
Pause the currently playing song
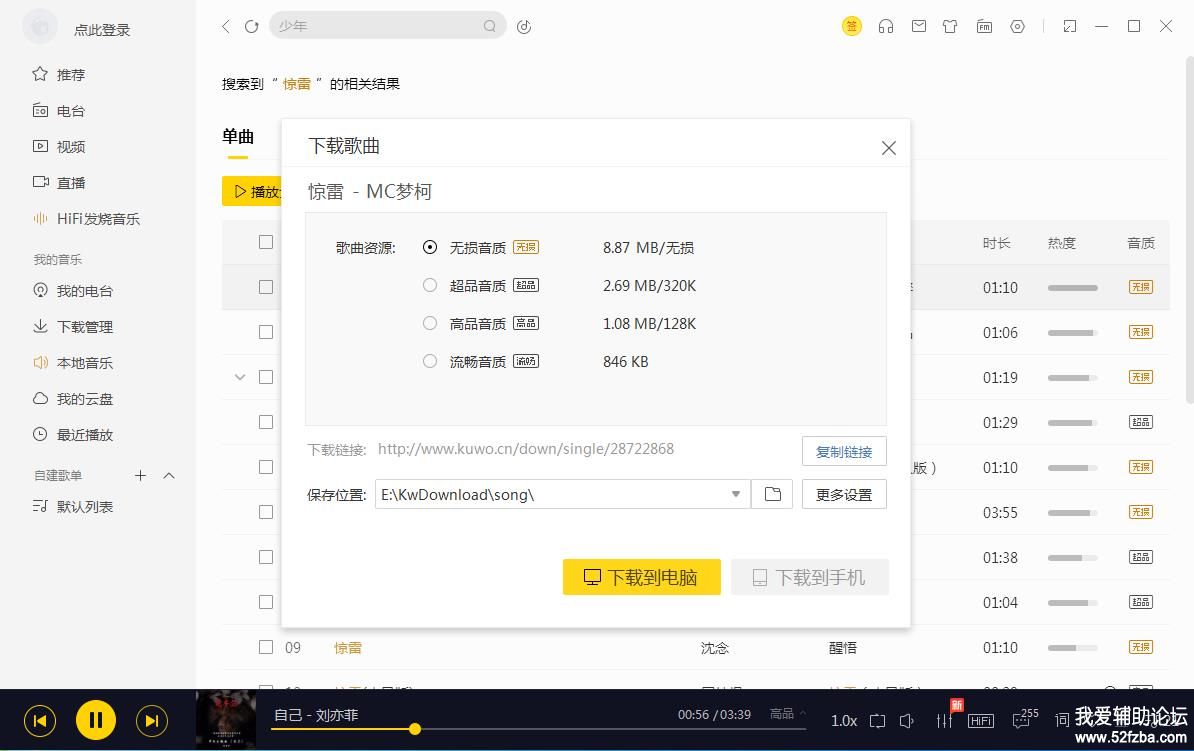96,720
